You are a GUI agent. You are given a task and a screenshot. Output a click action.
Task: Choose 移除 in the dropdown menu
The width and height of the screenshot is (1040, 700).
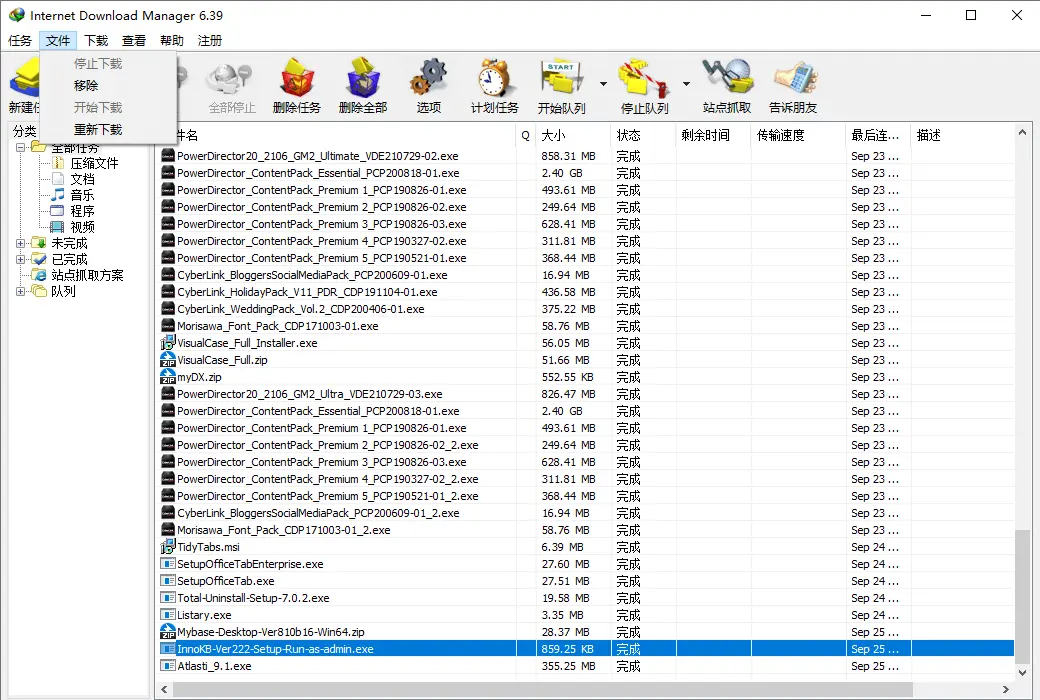[x=109, y=86]
